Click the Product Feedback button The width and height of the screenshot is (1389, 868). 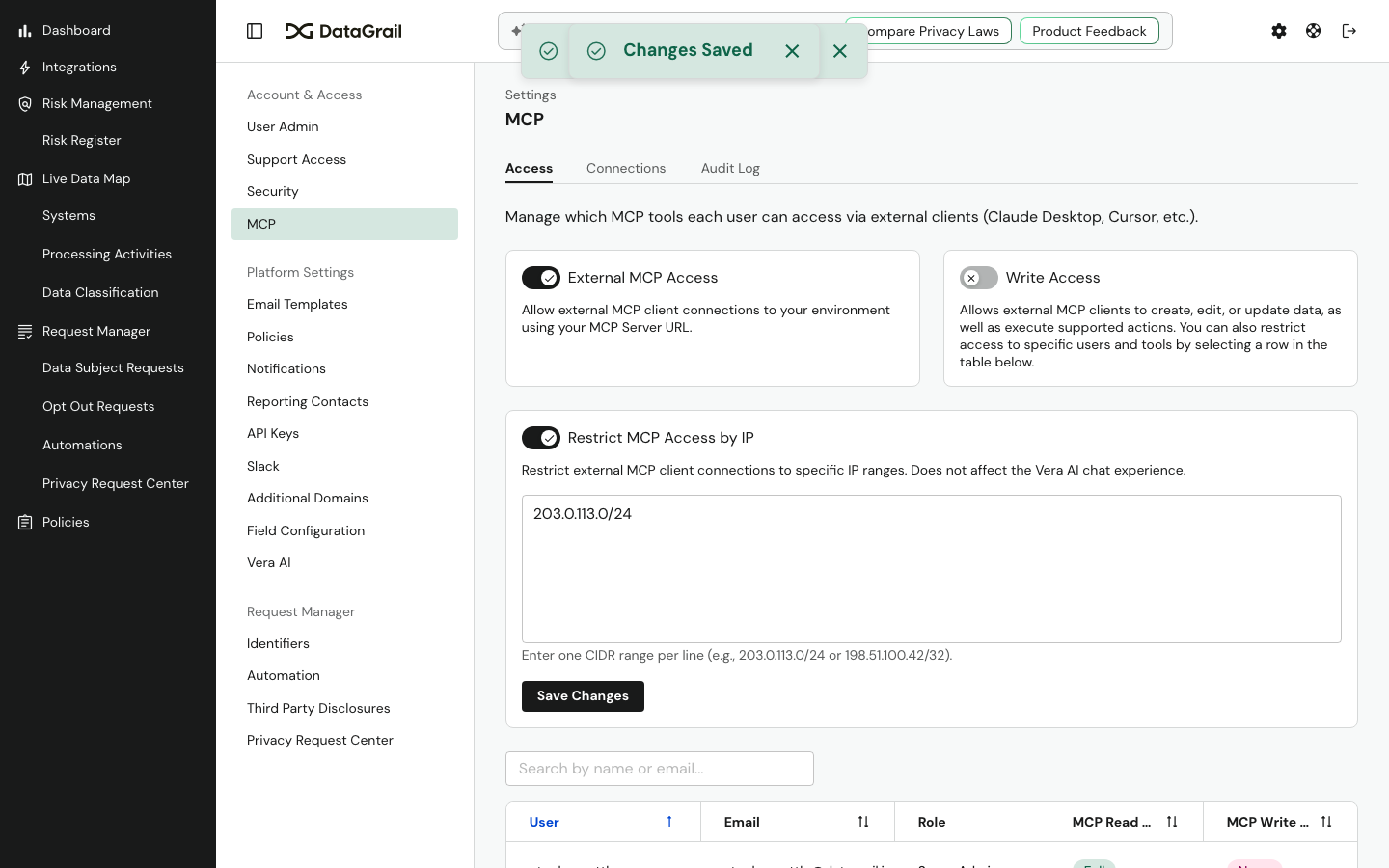click(1089, 31)
